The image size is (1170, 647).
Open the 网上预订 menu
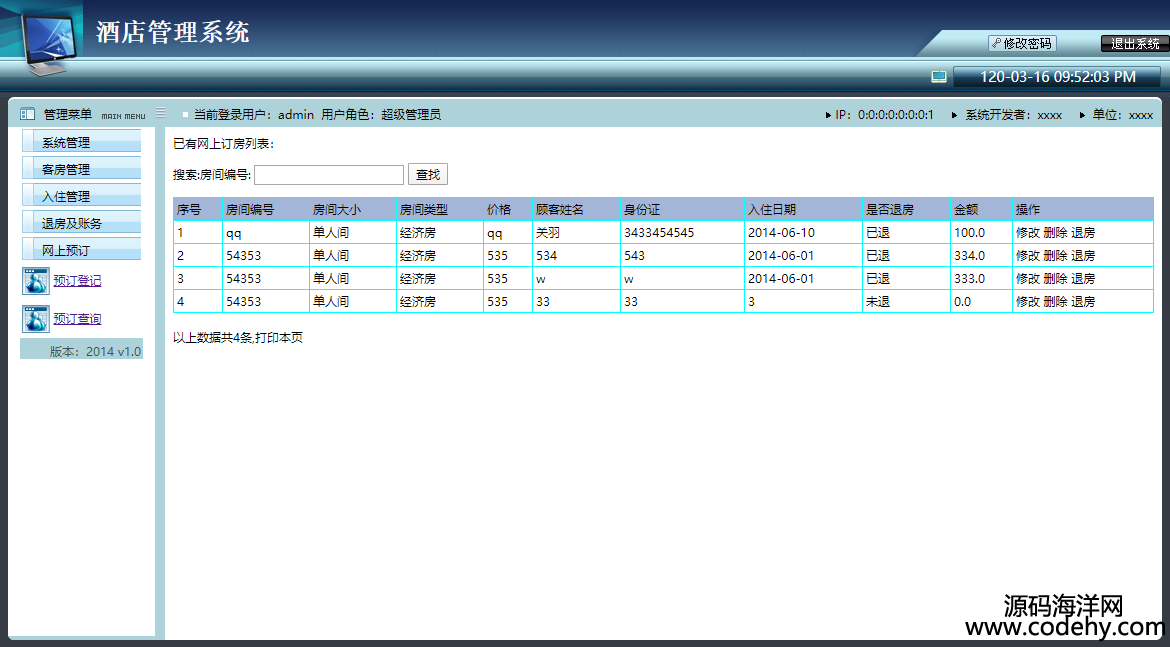coord(81,250)
